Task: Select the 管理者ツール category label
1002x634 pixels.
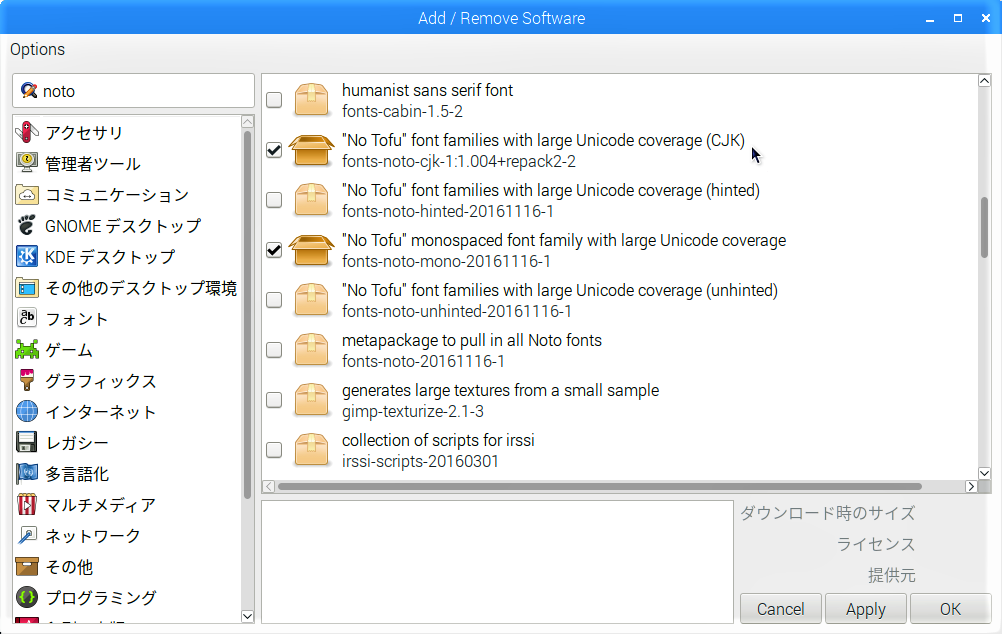Action: click(93, 164)
